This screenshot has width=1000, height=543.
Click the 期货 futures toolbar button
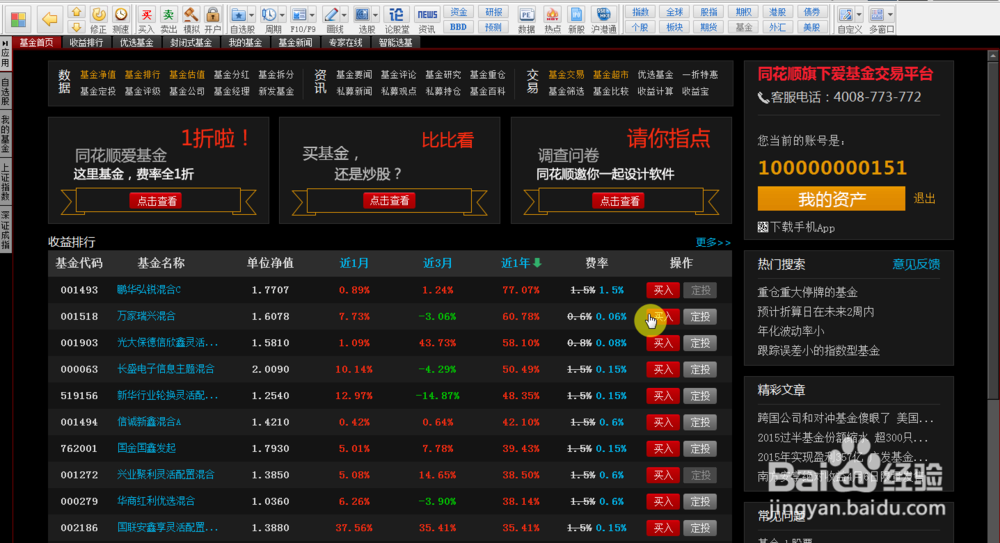(x=709, y=27)
